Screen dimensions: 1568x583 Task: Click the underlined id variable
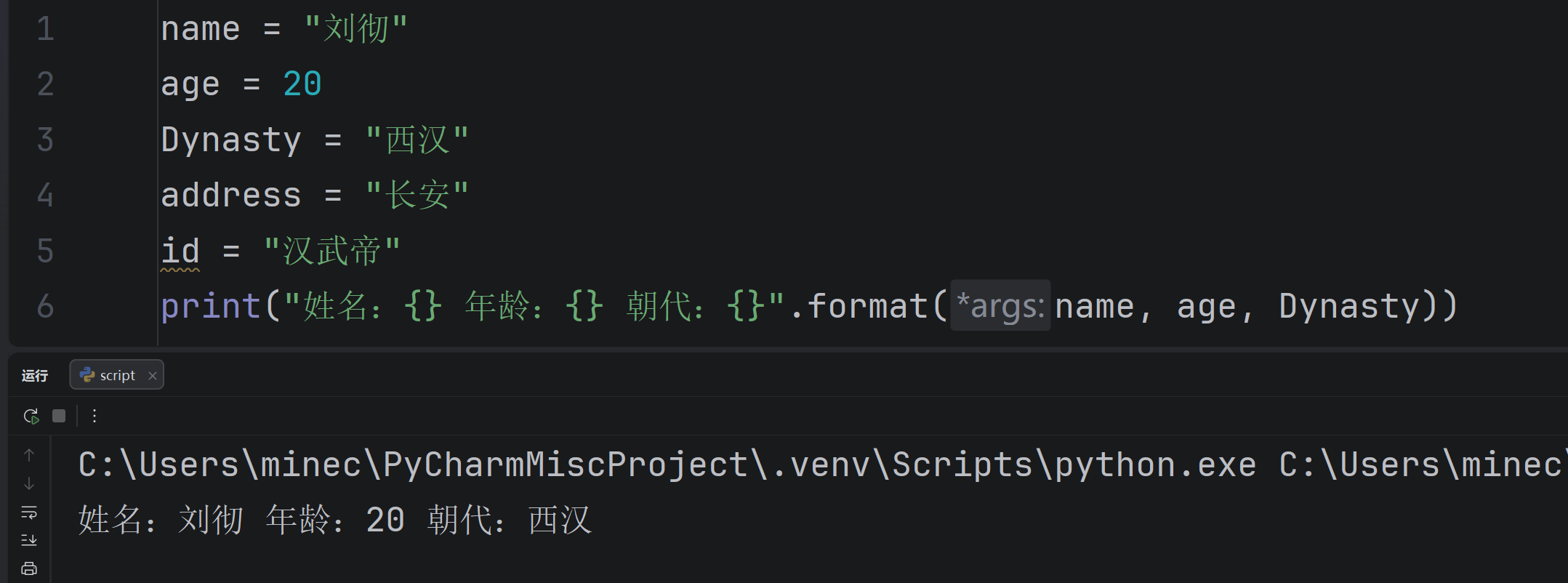point(180,252)
